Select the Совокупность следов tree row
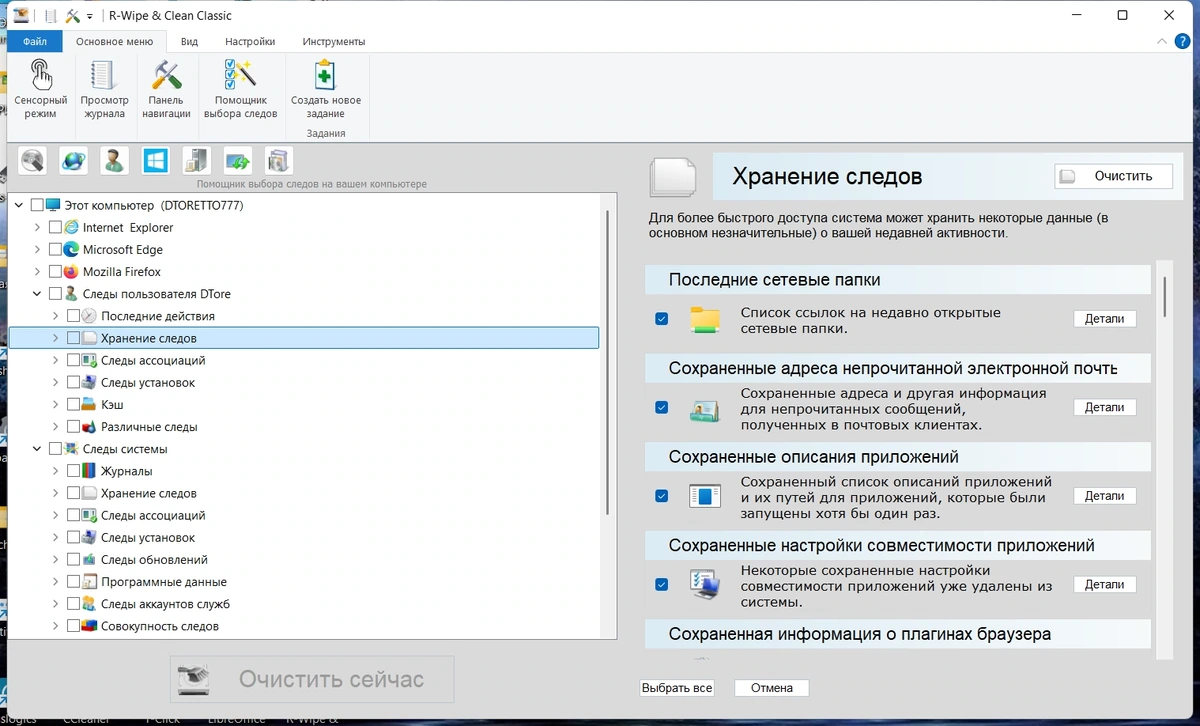This screenshot has height=726, width=1200. 303,626
